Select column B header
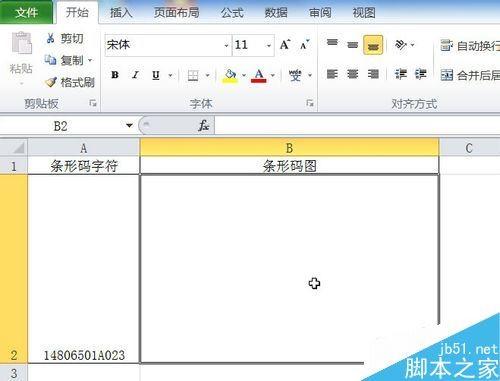The image size is (500, 381). coord(289,148)
